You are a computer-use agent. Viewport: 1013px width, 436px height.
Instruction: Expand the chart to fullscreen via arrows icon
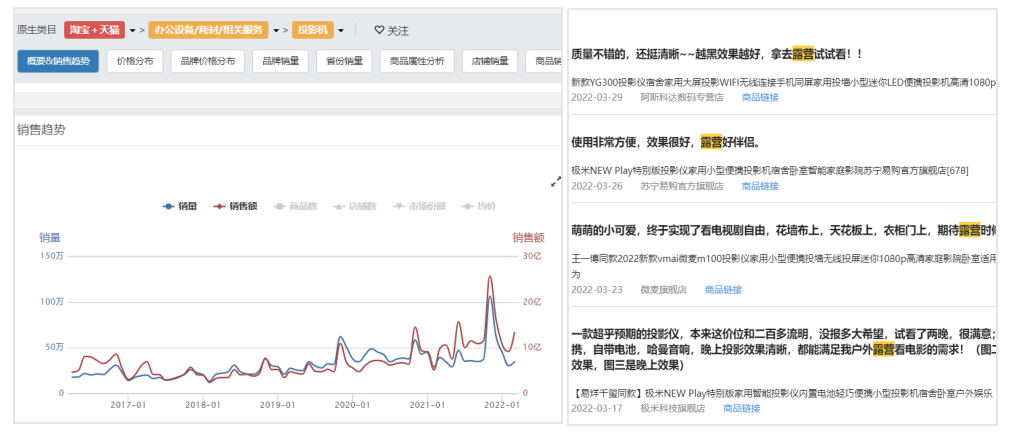pos(556,182)
